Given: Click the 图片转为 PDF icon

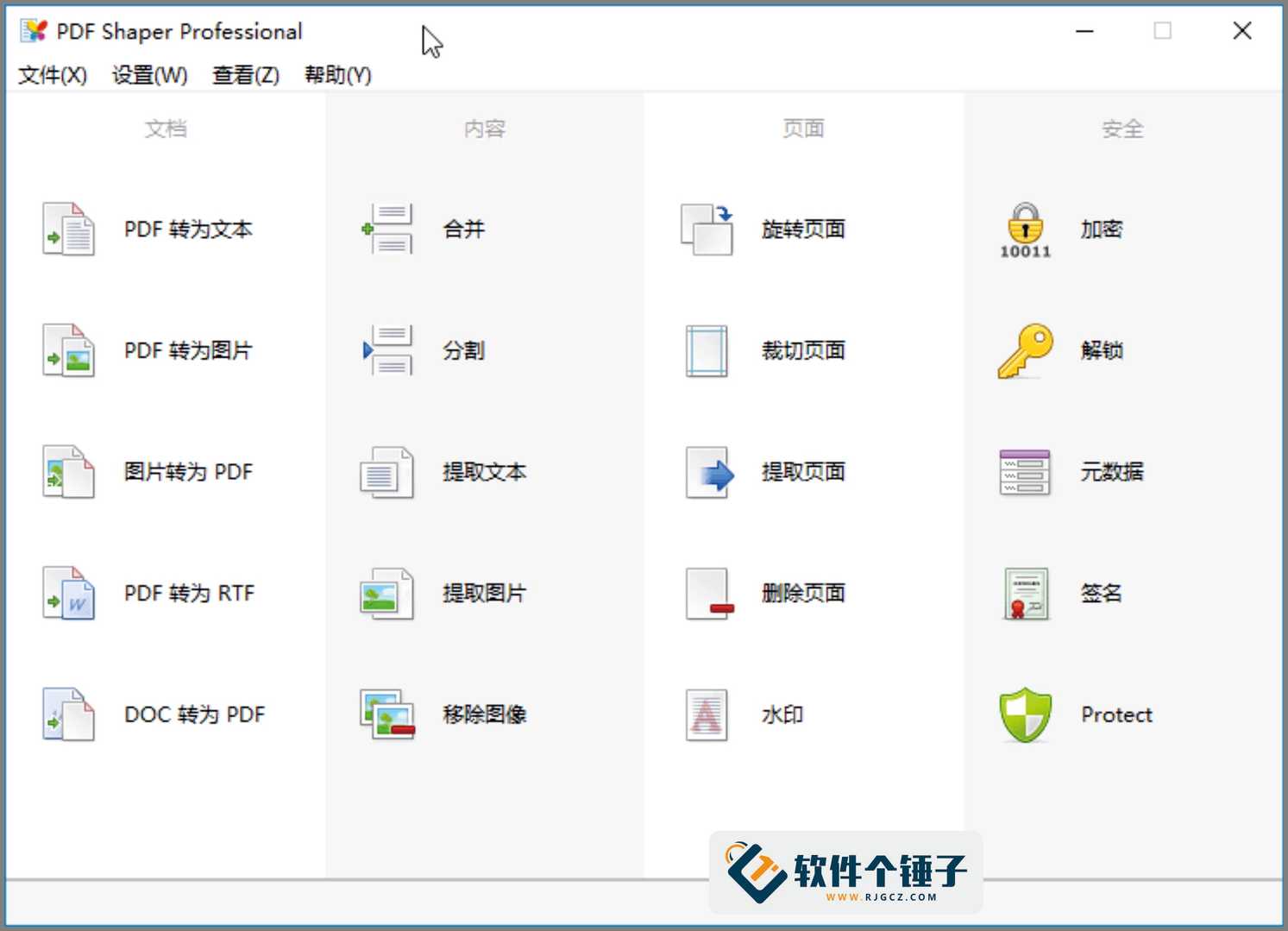Looking at the screenshot, I should 68,472.
